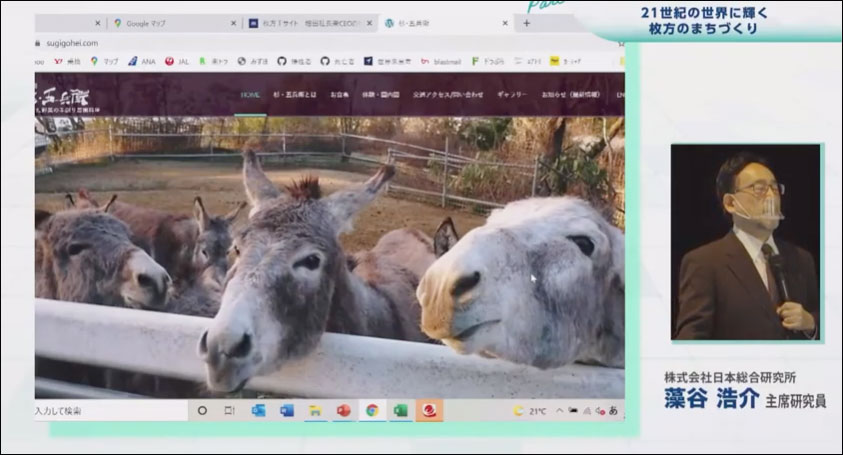Open Task View in the taskbar
Screen dimensions: 843x455
point(229,410)
